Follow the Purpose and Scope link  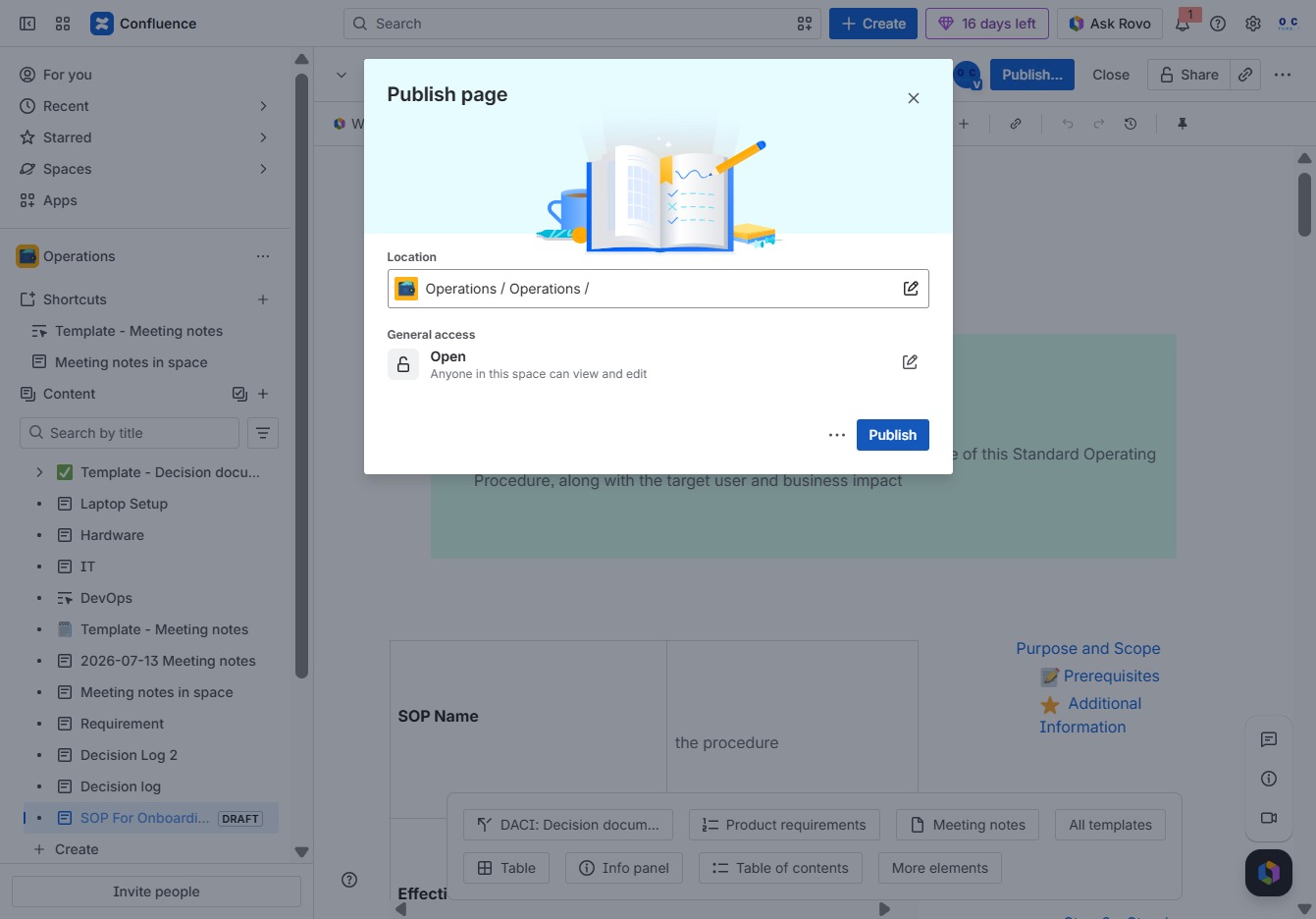pos(1088,649)
